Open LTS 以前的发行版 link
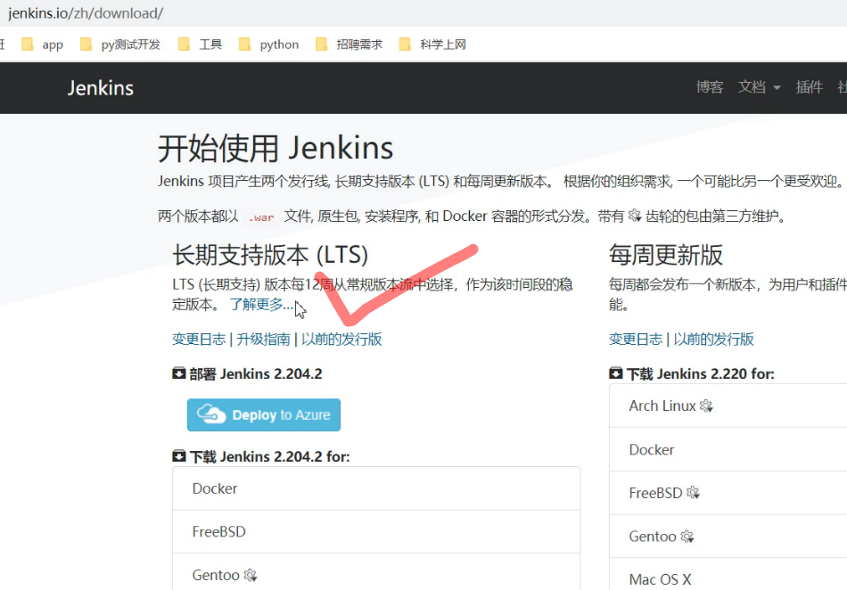847x590 pixels. point(341,339)
